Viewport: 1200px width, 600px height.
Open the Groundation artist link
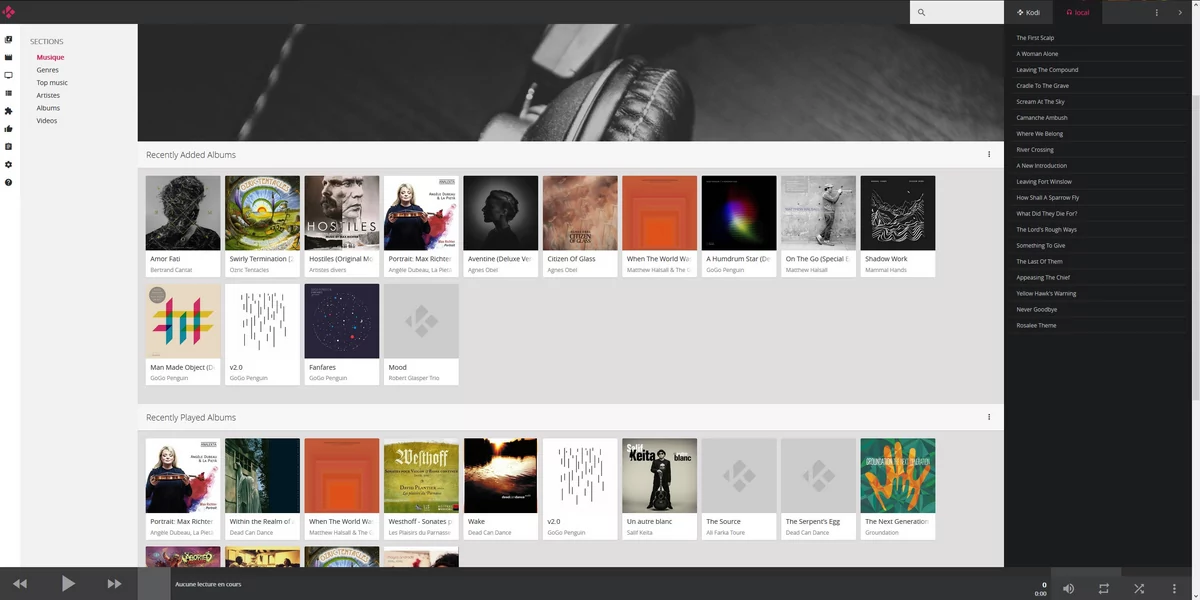click(x=881, y=532)
